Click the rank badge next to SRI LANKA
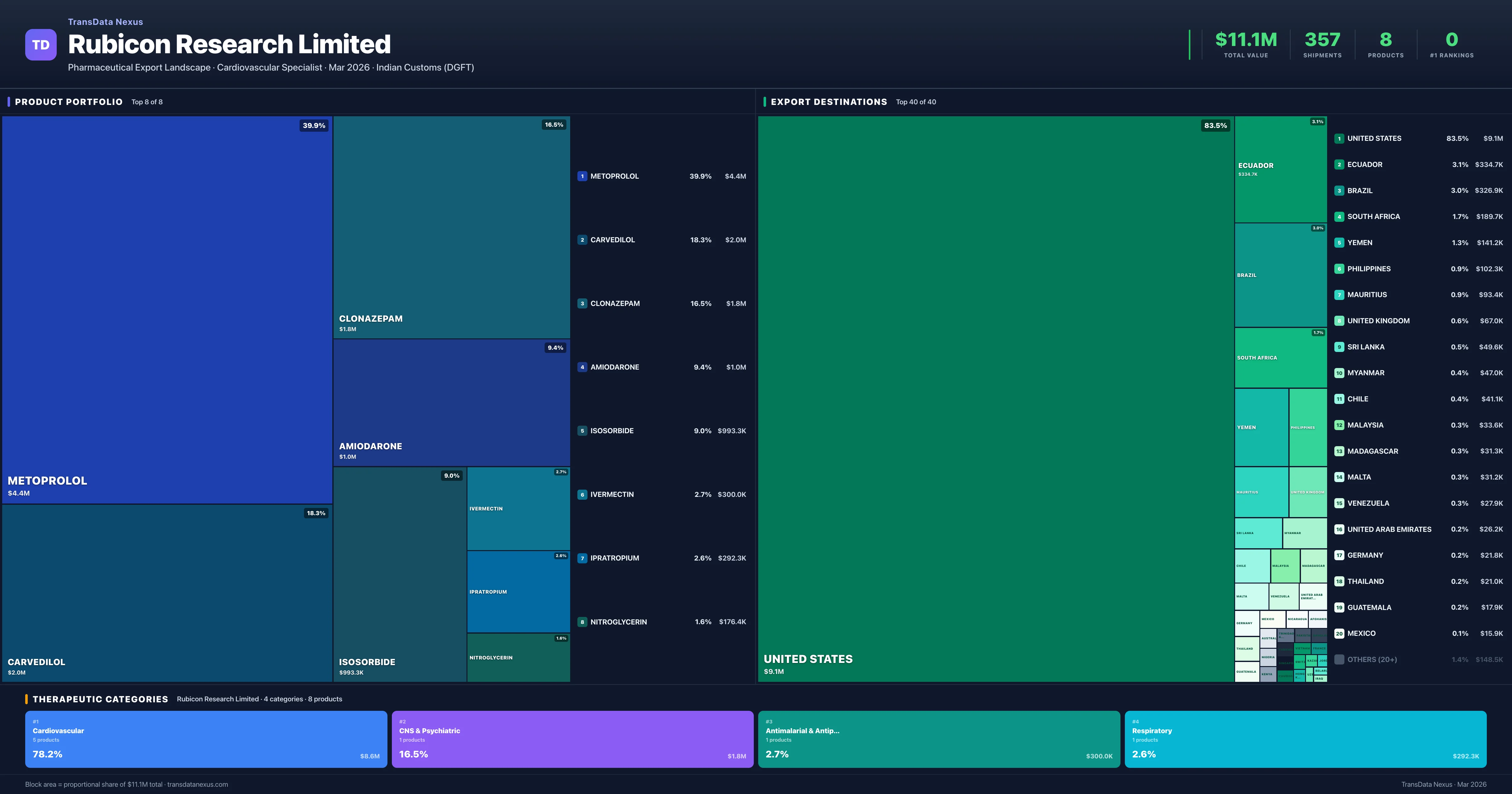Image resolution: width=1512 pixels, height=794 pixels. tap(1339, 347)
